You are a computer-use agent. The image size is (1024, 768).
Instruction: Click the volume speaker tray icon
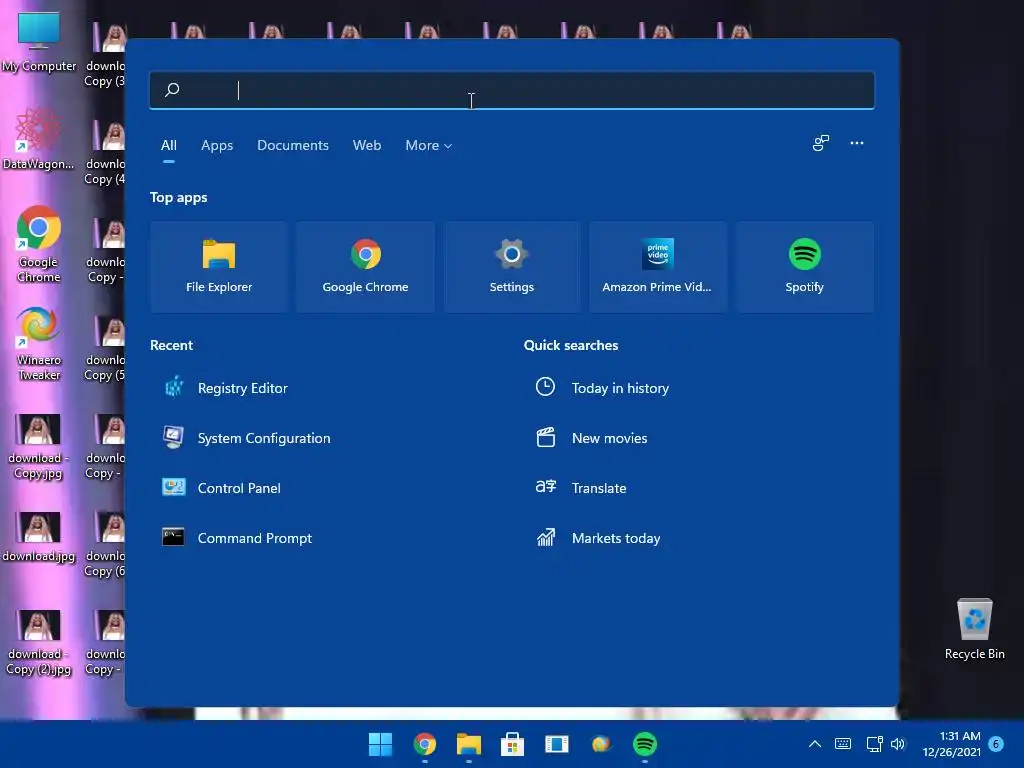pyautogui.click(x=899, y=744)
